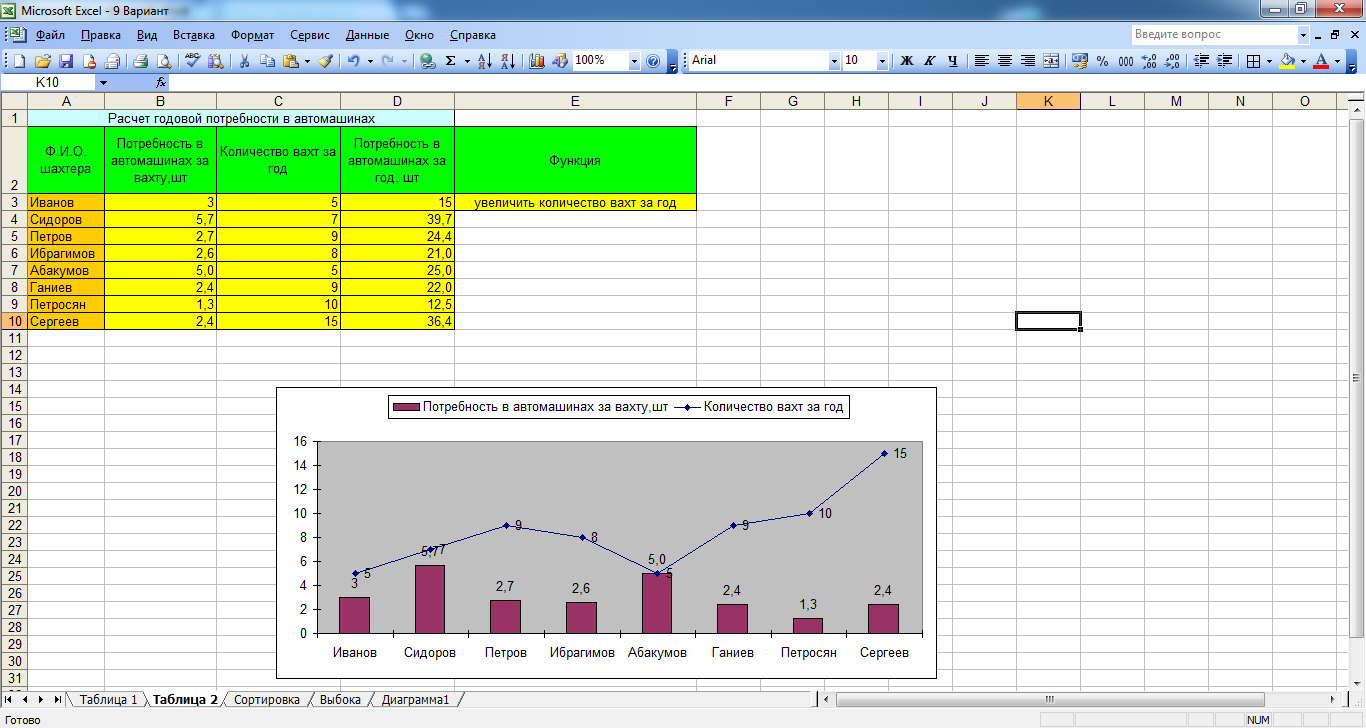Undo the last action
Image resolution: width=1366 pixels, height=728 pixels.
pos(353,61)
